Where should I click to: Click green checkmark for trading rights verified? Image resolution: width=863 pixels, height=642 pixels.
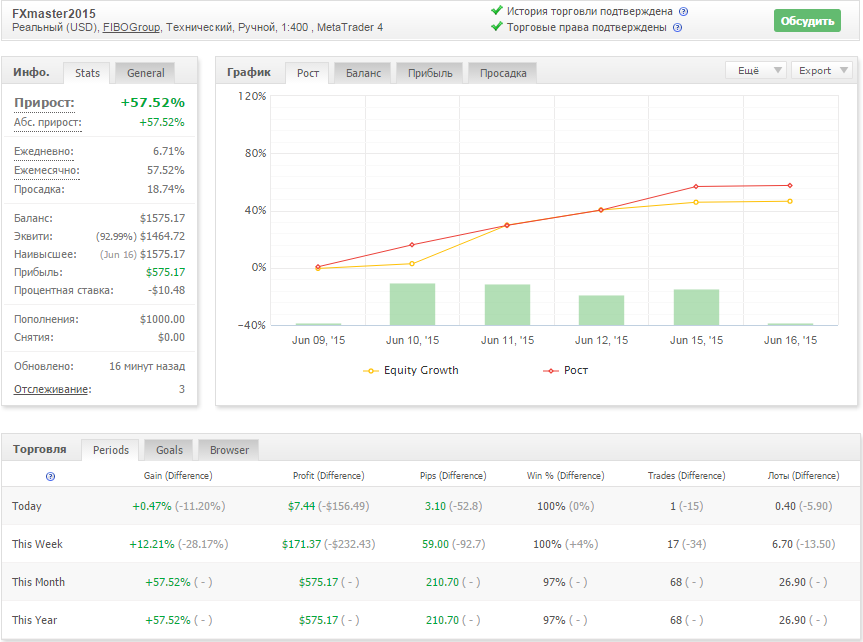click(497, 27)
